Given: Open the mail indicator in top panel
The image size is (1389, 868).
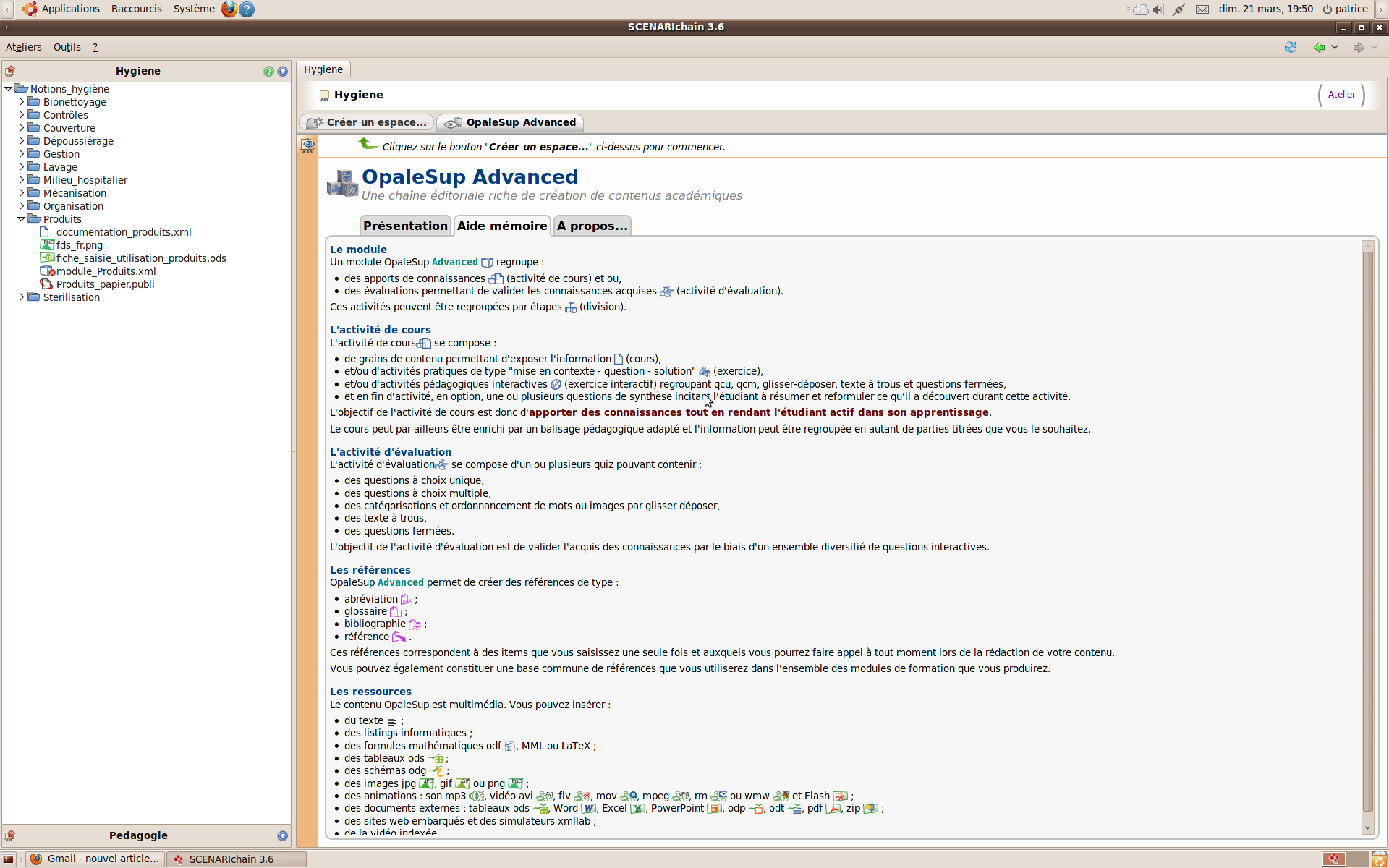Looking at the screenshot, I should pyautogui.click(x=1202, y=9).
